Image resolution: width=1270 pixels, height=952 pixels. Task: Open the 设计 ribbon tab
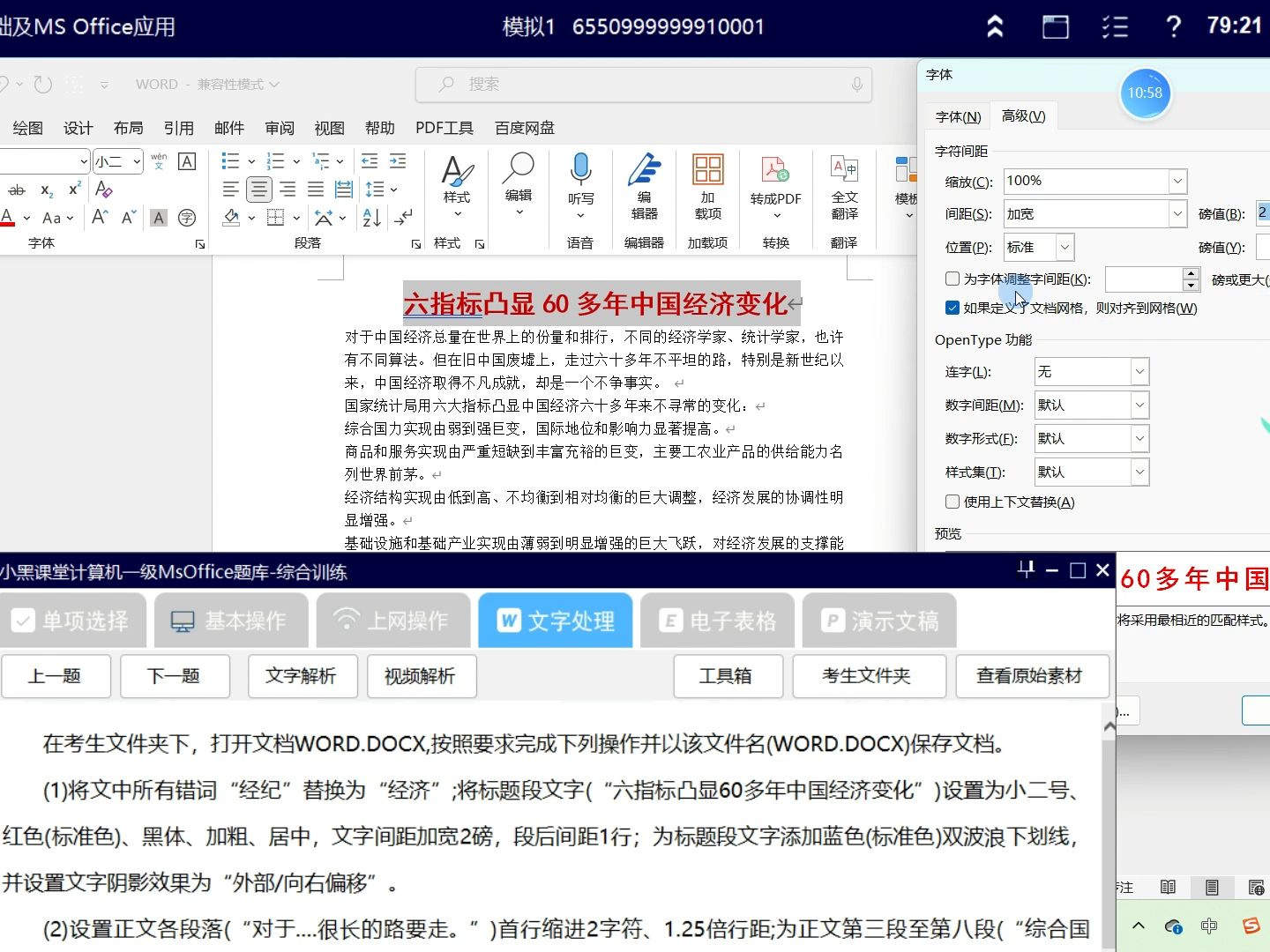78,128
